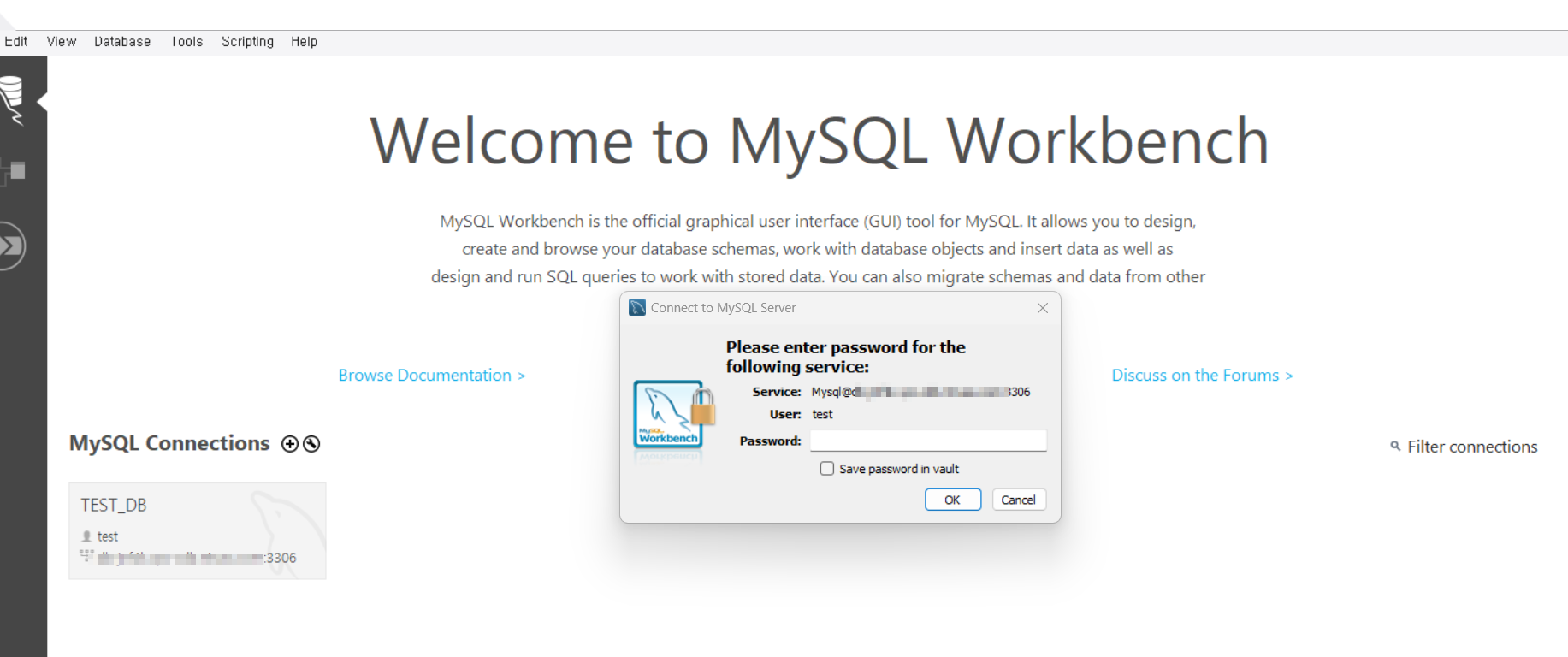The image size is (1568, 657).
Task: Close the Connect to MySQL Server dialog
Action: tap(1042, 308)
